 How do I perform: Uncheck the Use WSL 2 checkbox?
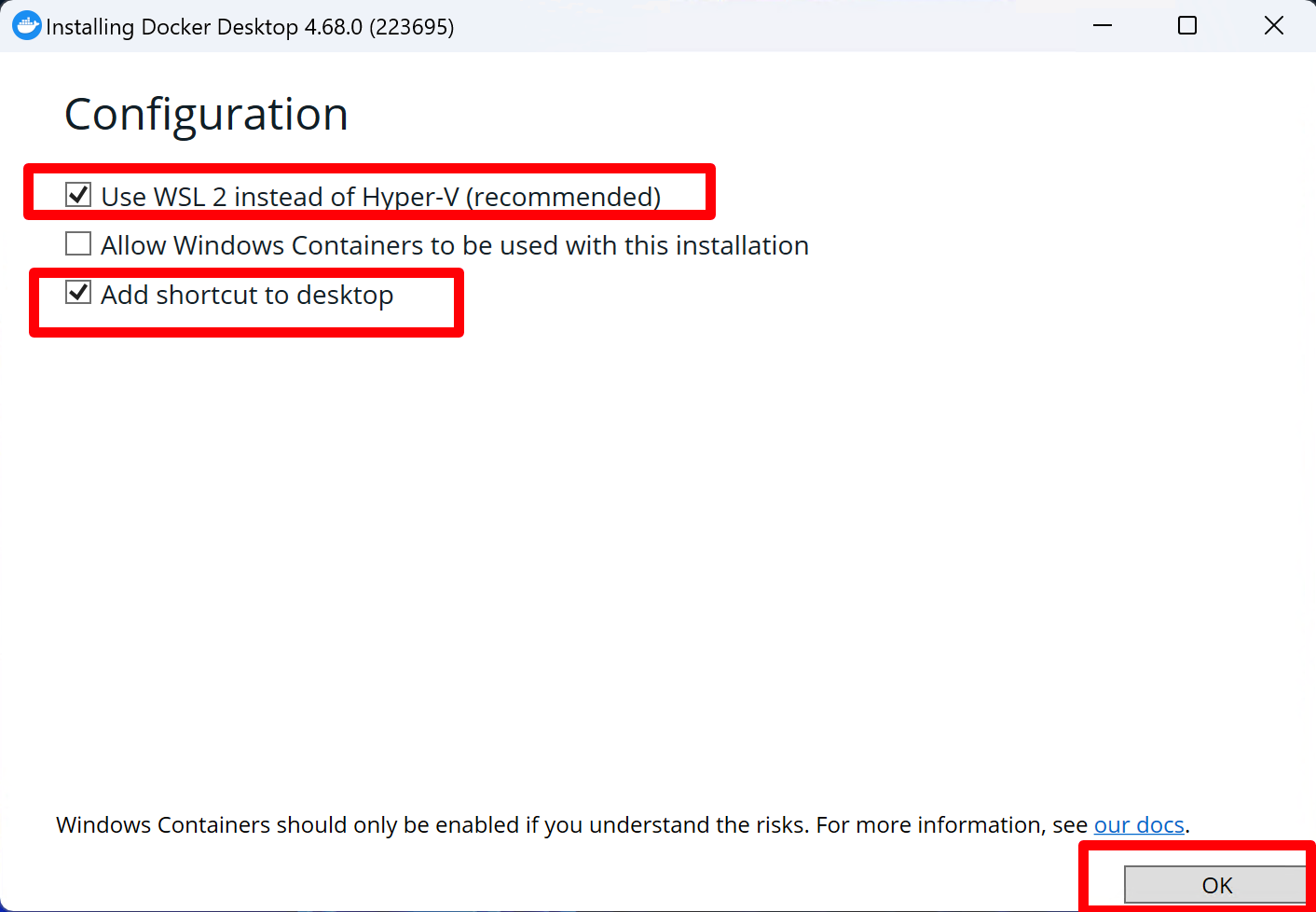(x=78, y=195)
